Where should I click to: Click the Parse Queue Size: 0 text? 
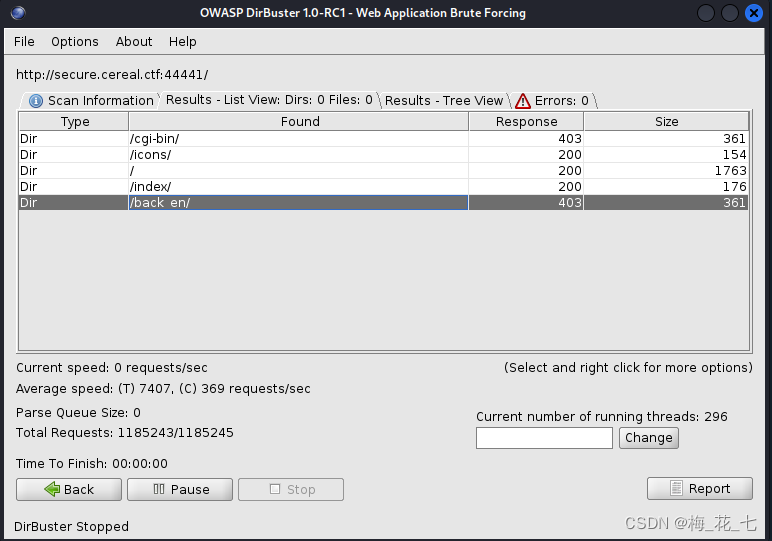[x=78, y=413]
